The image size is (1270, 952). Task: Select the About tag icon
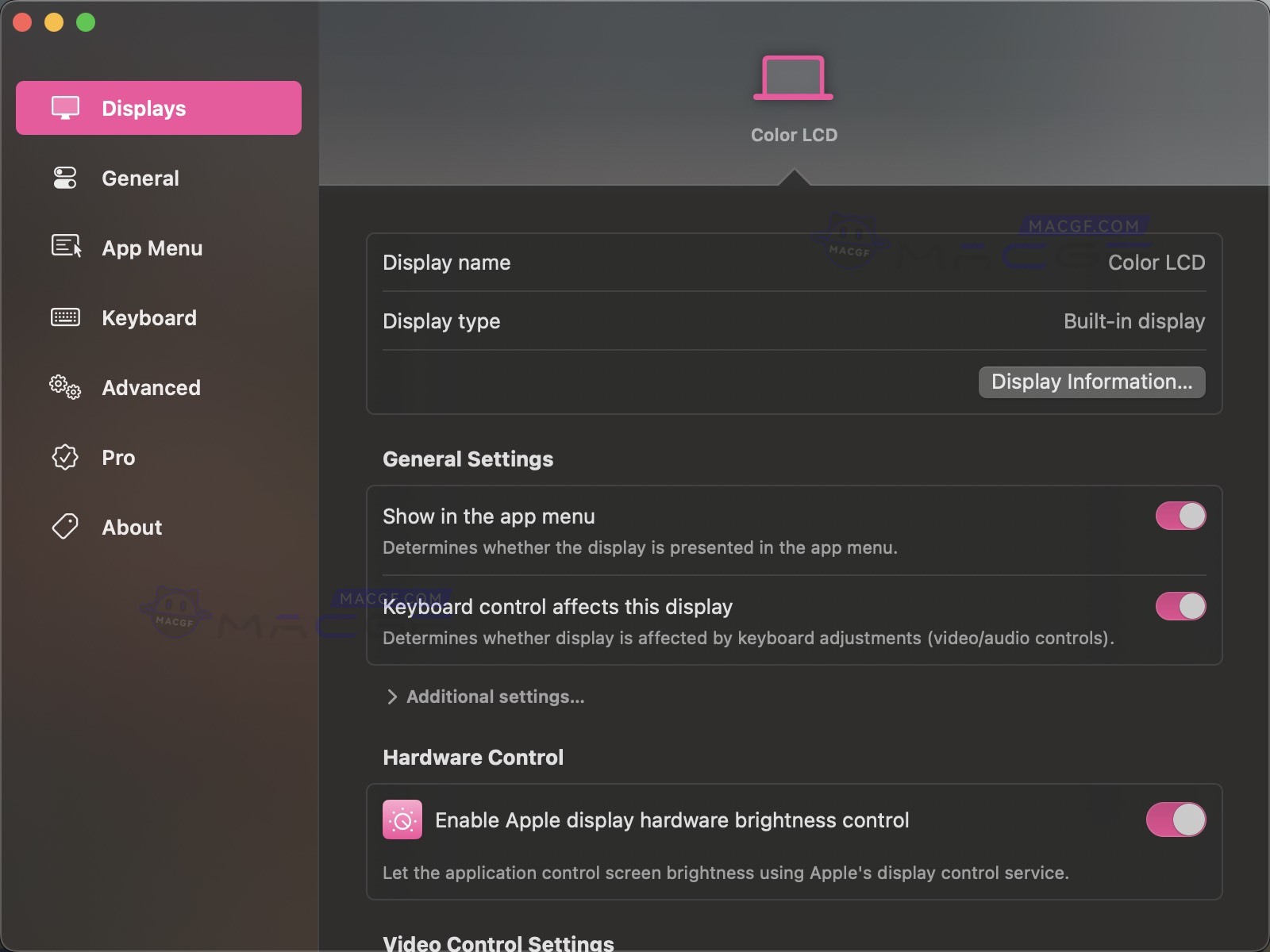coord(64,526)
